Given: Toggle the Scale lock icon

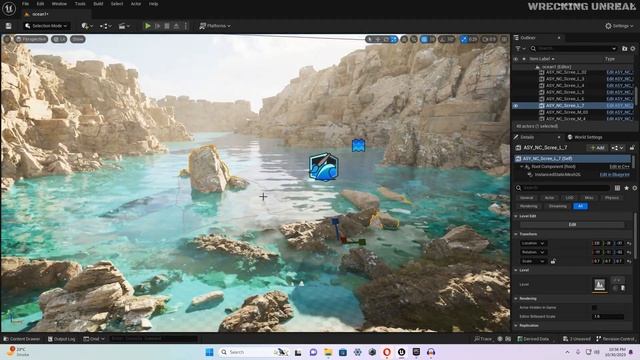Looking at the screenshot, I should click(553, 261).
